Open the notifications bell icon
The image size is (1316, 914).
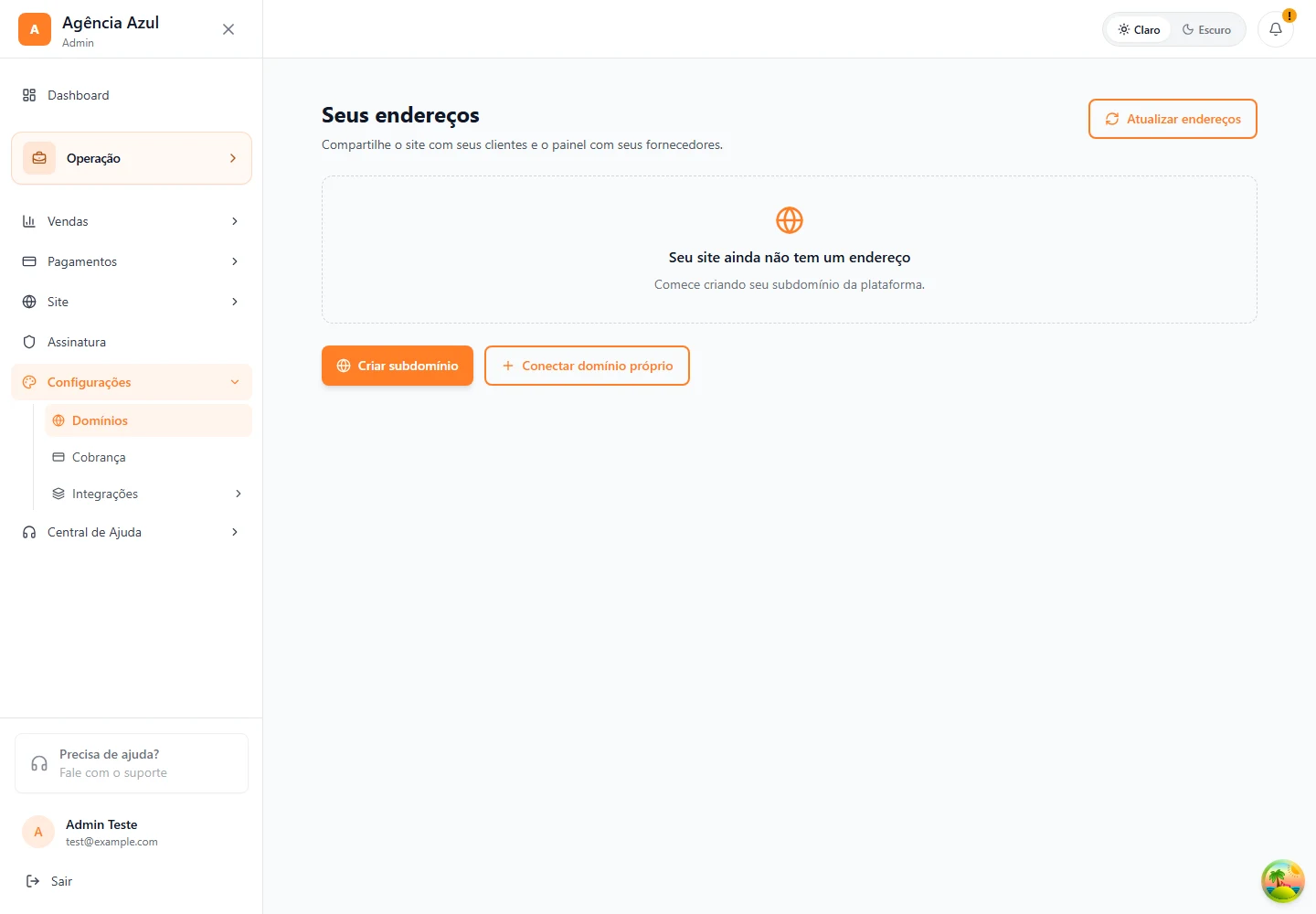point(1276,29)
